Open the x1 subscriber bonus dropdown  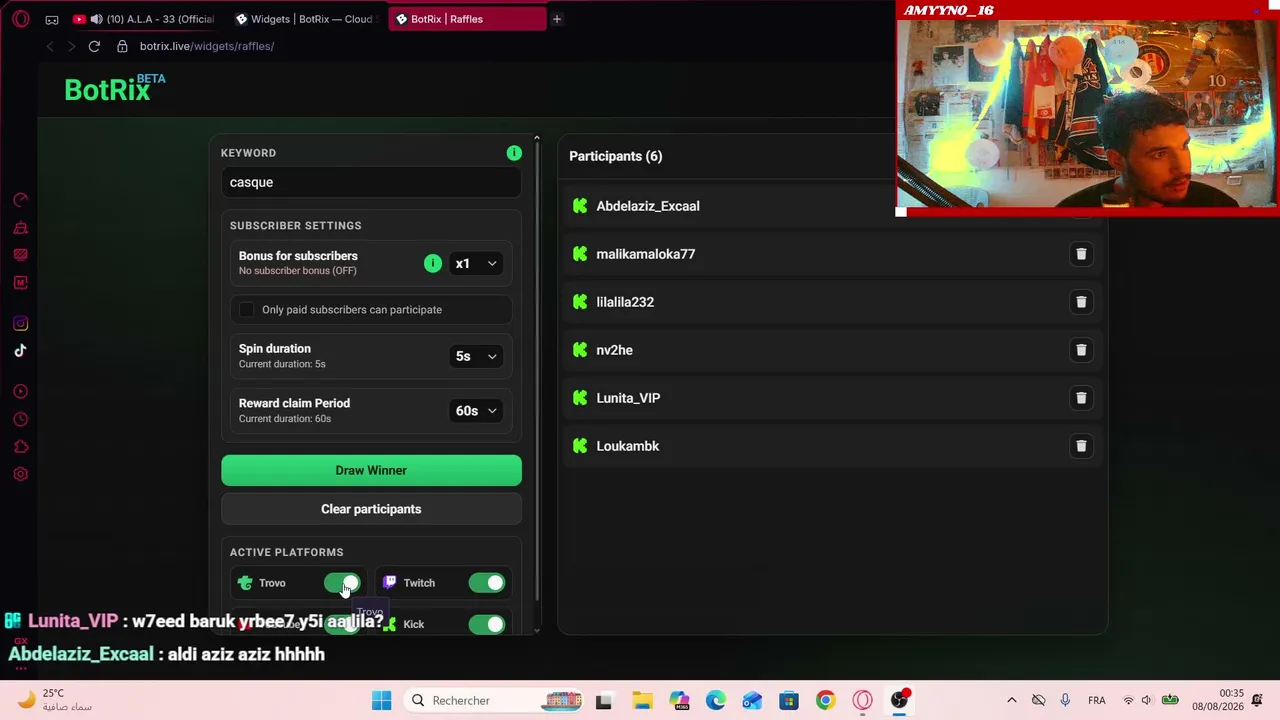476,264
